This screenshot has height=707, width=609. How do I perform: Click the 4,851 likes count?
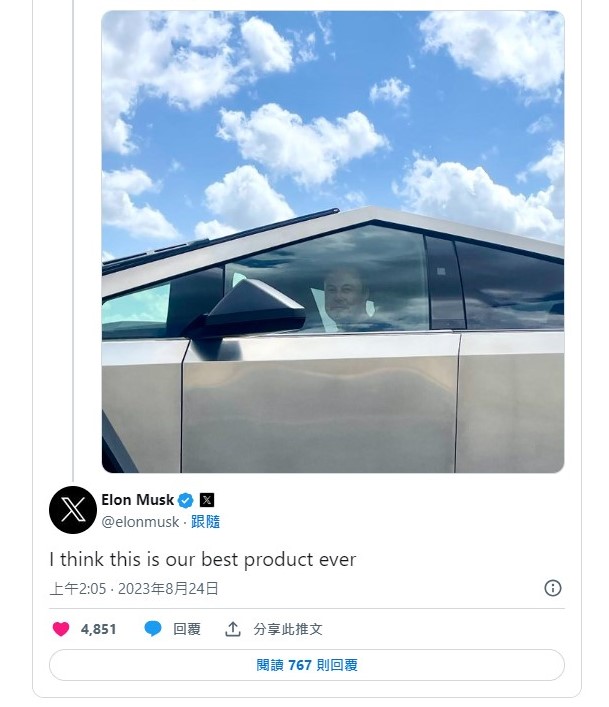pyautogui.click(x=99, y=629)
